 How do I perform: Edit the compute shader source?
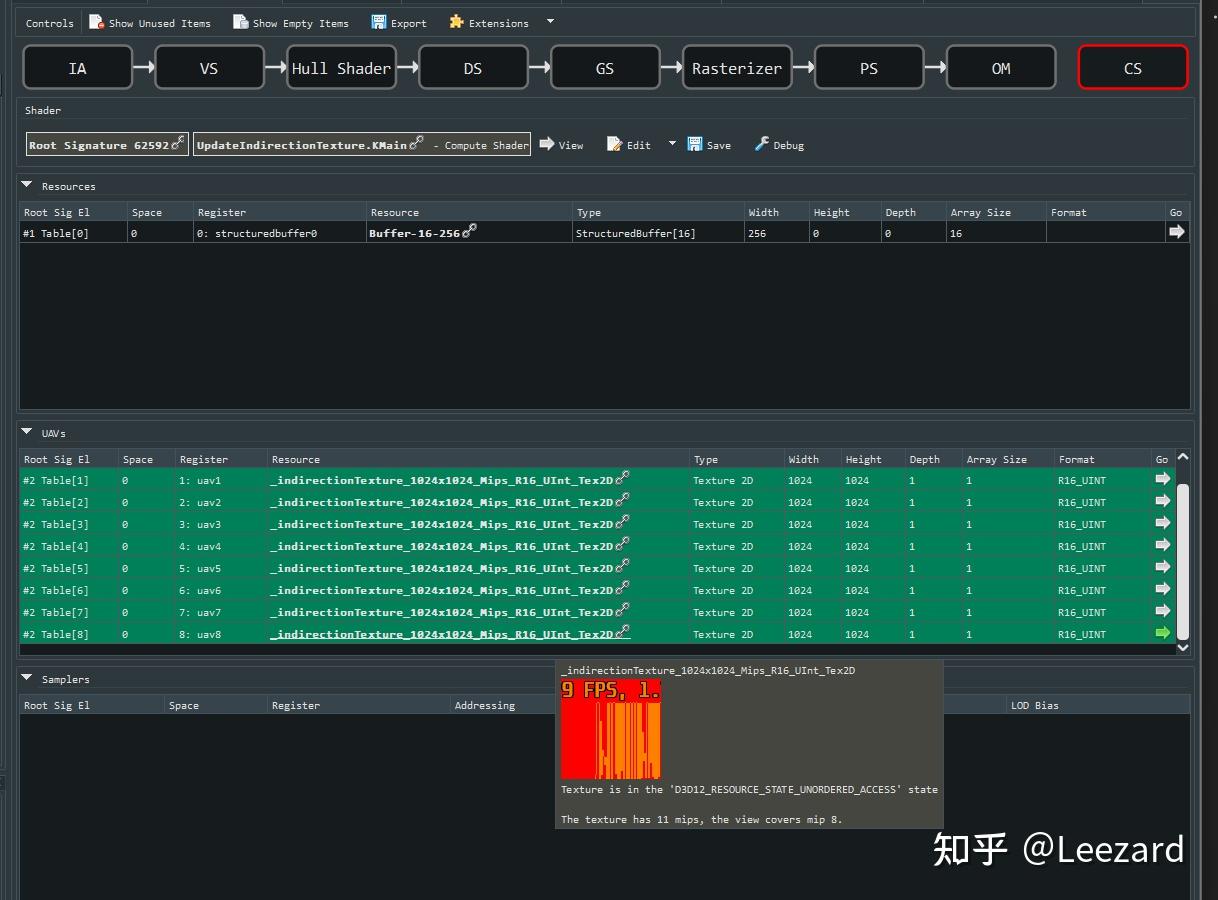(628, 144)
